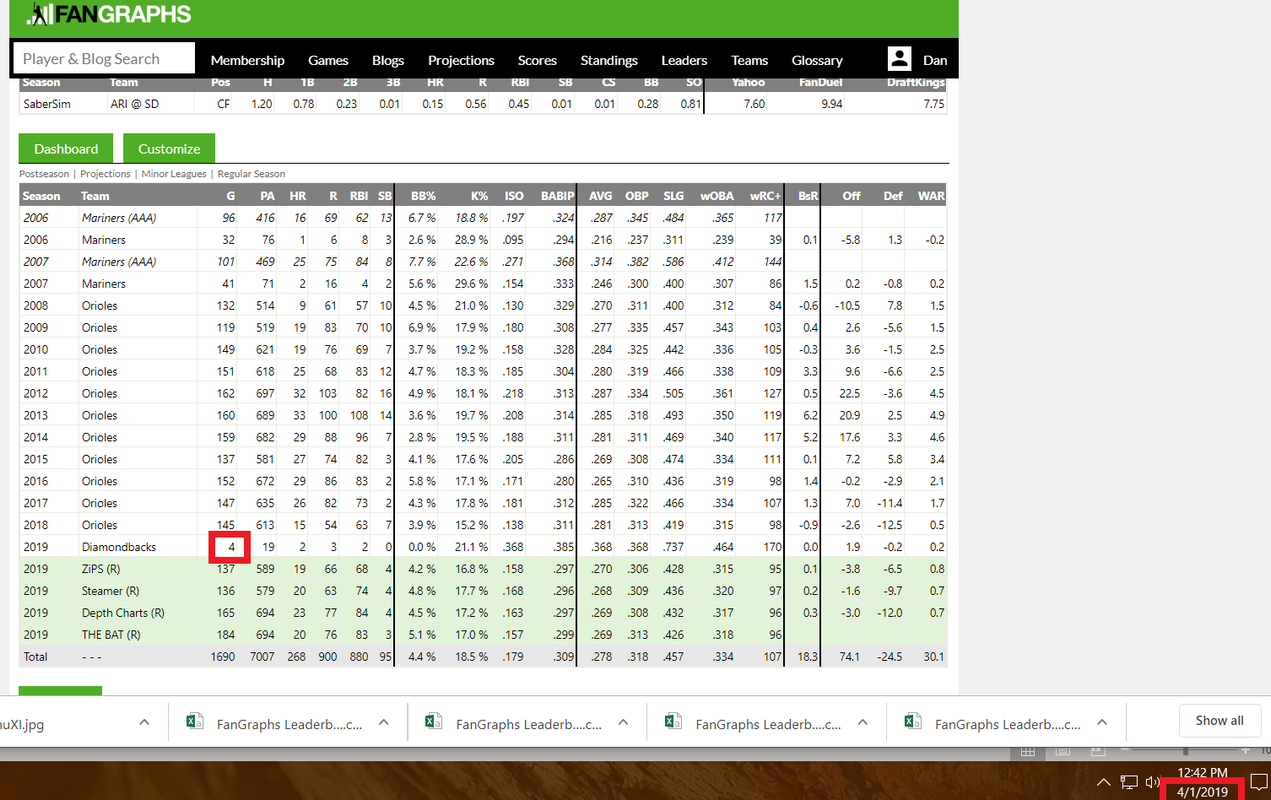
Task: Click the SaberSim row label
Action: pyautogui.click(x=46, y=104)
